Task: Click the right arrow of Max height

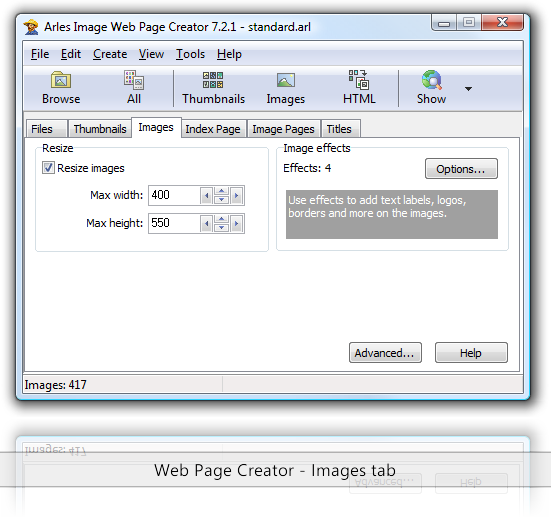Action: pyautogui.click(x=236, y=224)
